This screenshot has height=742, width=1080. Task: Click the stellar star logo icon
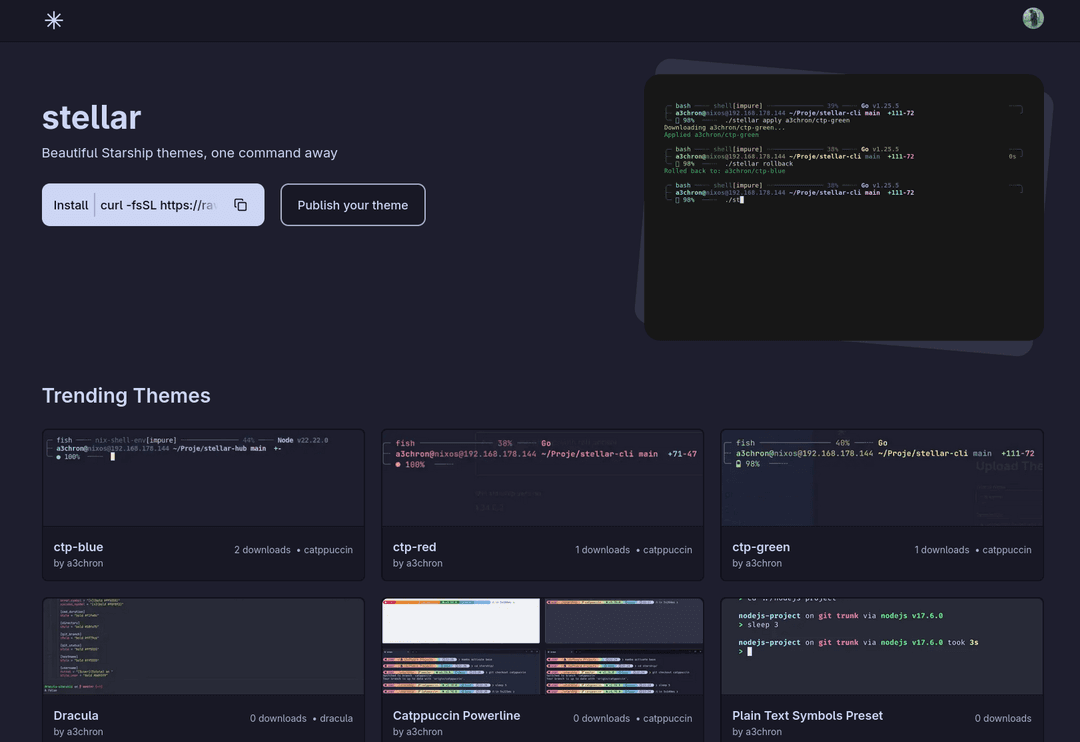(54, 20)
